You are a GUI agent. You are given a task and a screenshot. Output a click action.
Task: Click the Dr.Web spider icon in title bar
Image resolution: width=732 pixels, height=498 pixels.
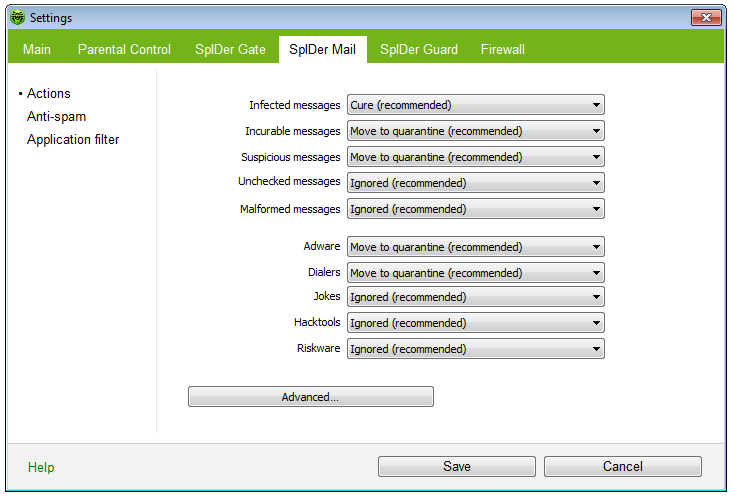pyautogui.click(x=16, y=18)
